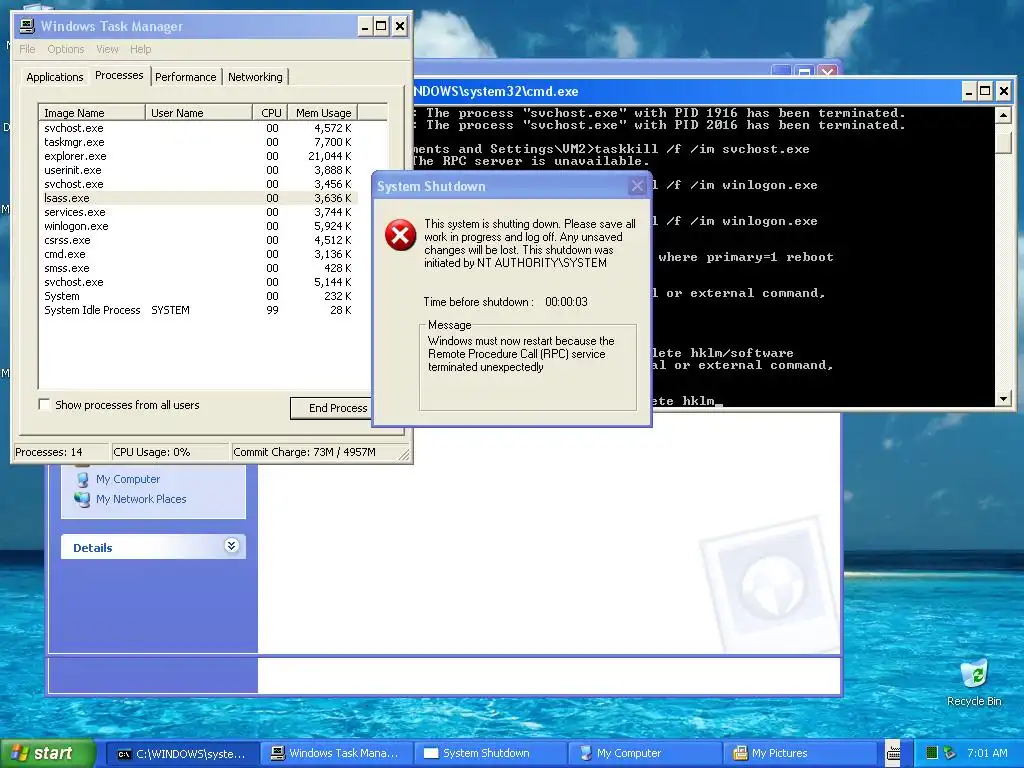Screen dimensions: 1024x768
Task: Switch to My Pictures taskbar button
Action: coord(797,754)
